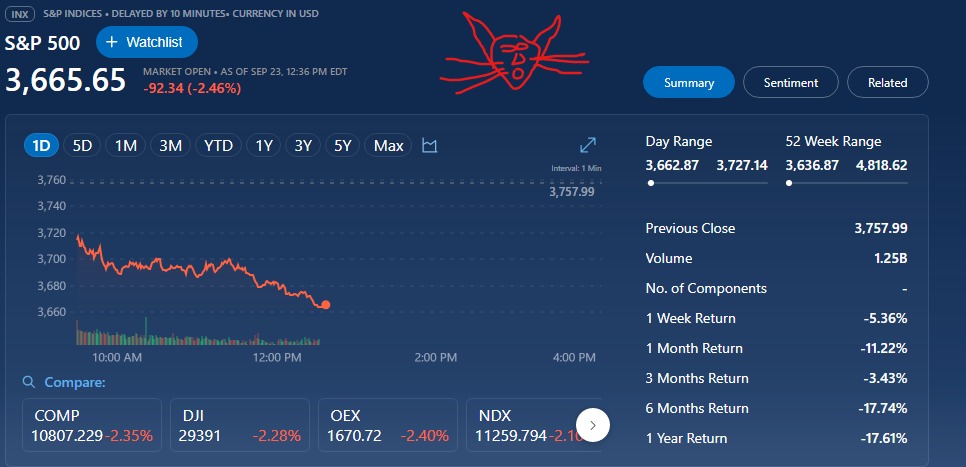Screen dimensions: 966x467
Task: Select the 1Y time range
Action: tap(264, 146)
